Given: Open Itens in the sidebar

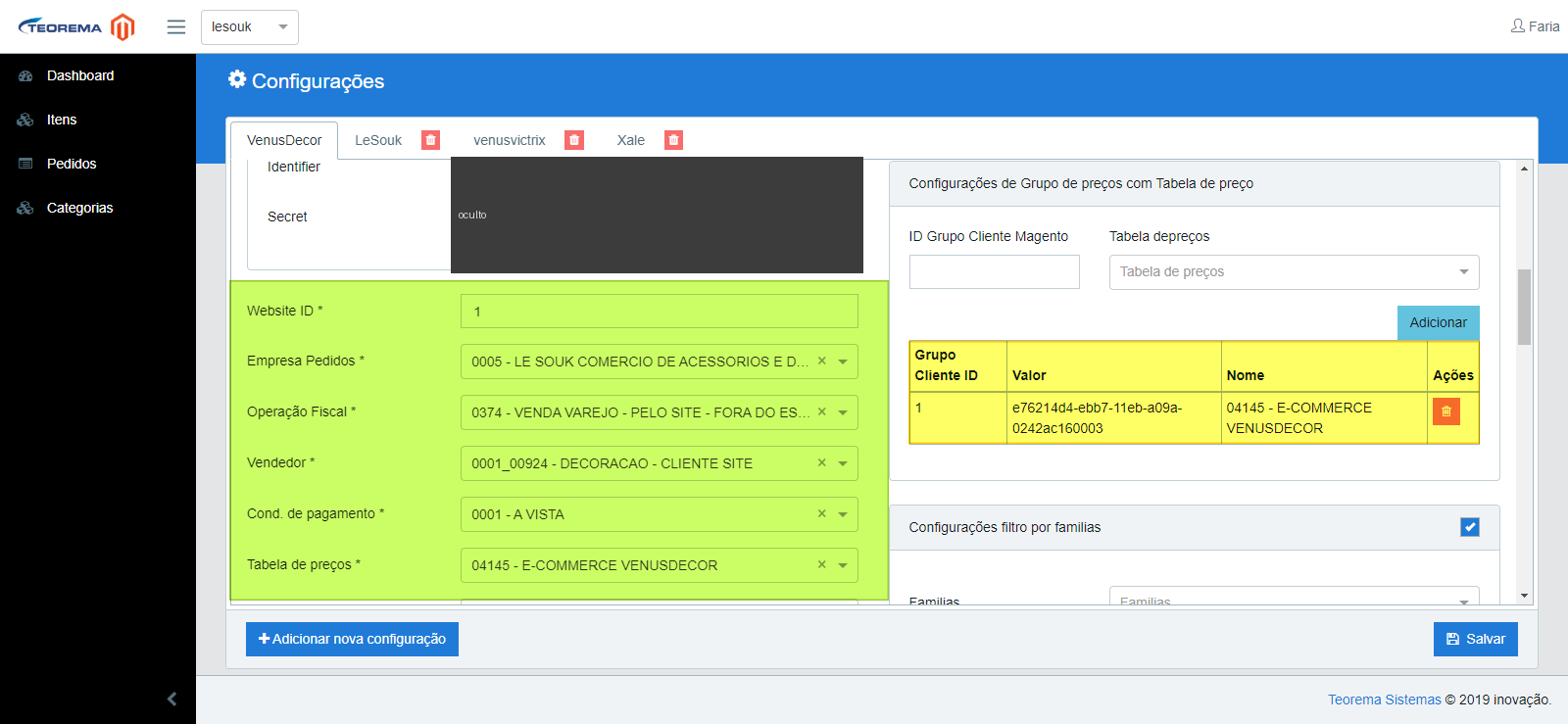Looking at the screenshot, I should [x=62, y=120].
